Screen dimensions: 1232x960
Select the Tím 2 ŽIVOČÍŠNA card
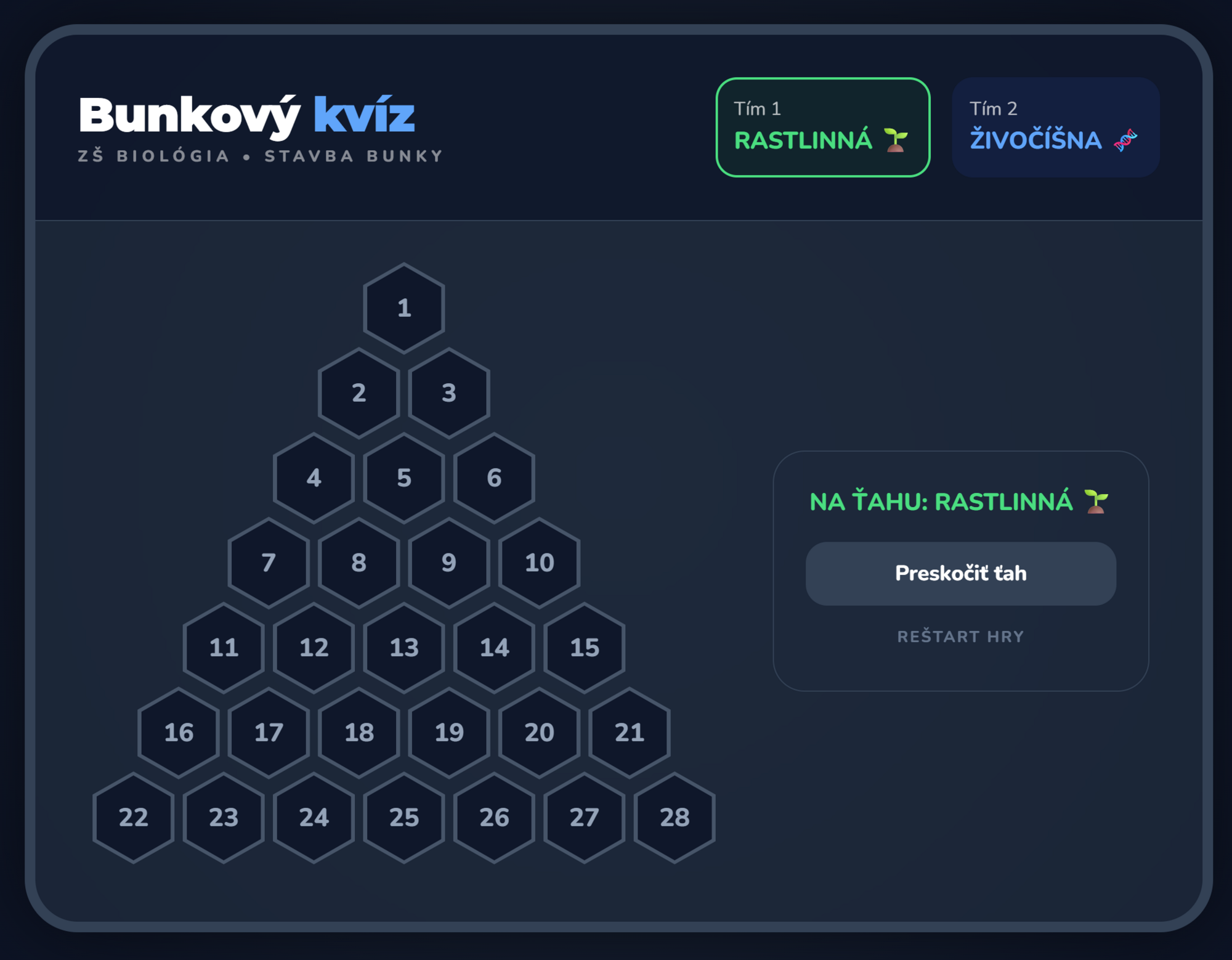[x=1055, y=128]
